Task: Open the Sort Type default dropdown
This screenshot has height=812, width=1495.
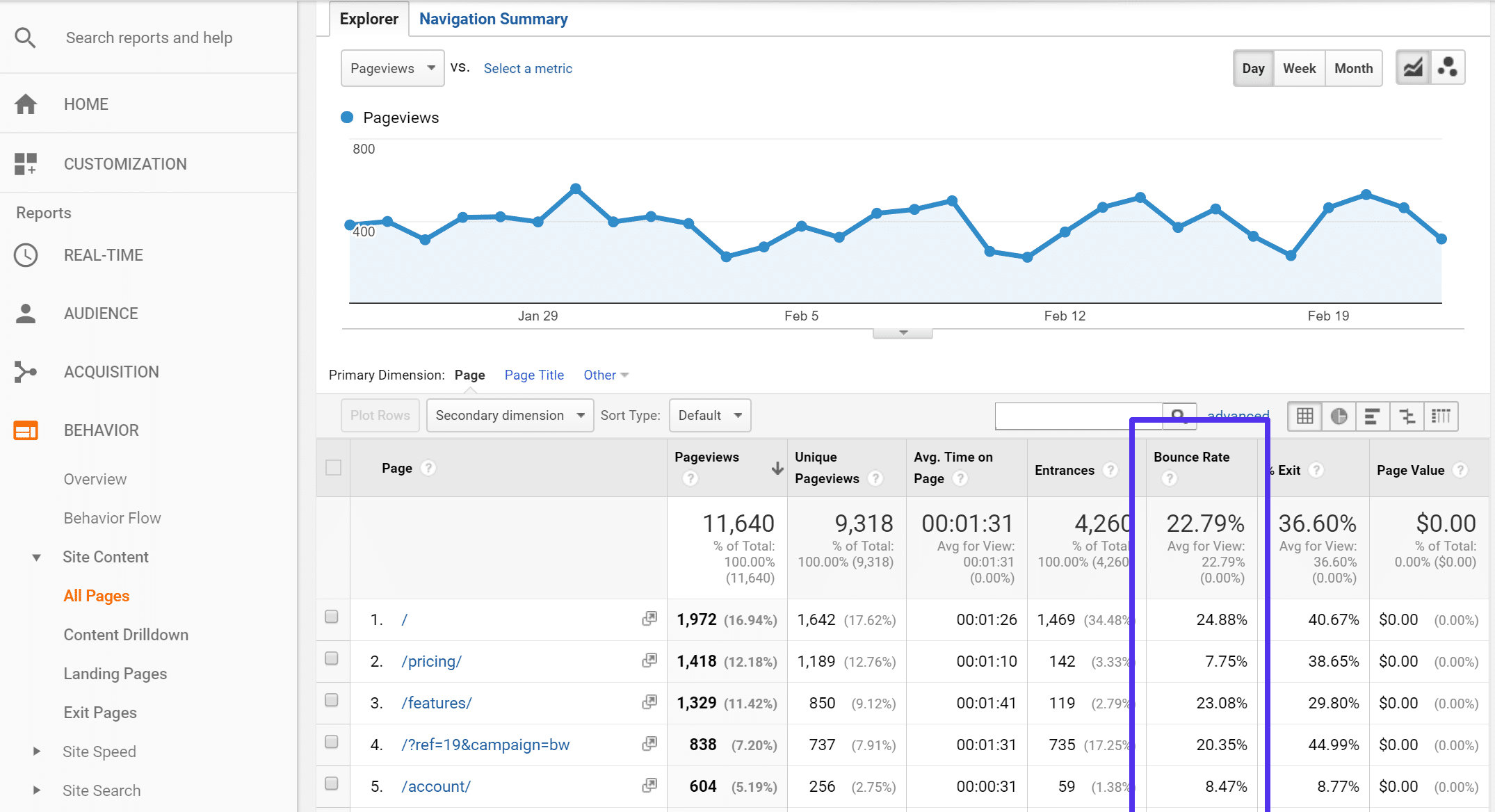Action: (708, 414)
